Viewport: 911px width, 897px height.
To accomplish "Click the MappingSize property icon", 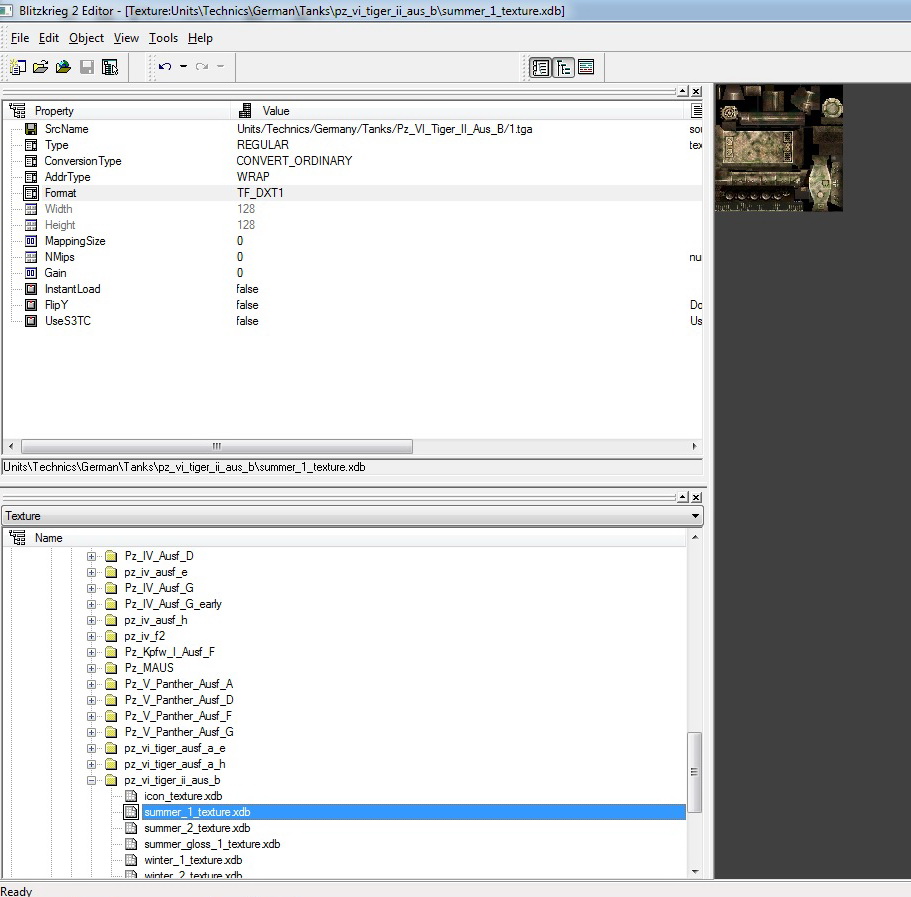I will [x=31, y=241].
